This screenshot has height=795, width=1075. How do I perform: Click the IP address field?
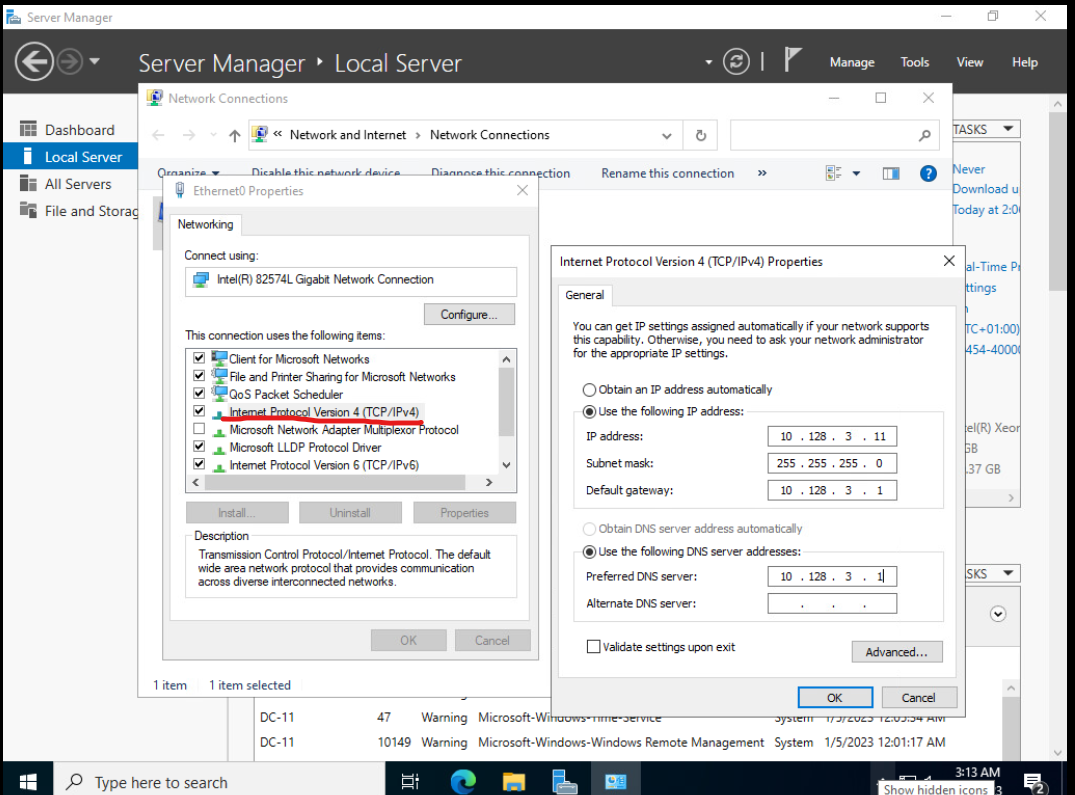(x=832, y=436)
